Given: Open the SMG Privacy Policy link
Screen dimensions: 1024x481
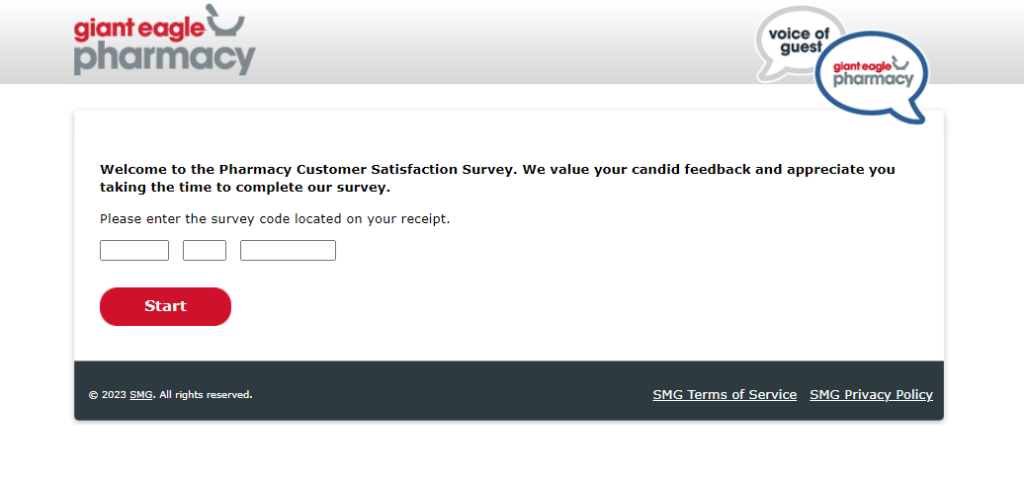Looking at the screenshot, I should point(871,395).
